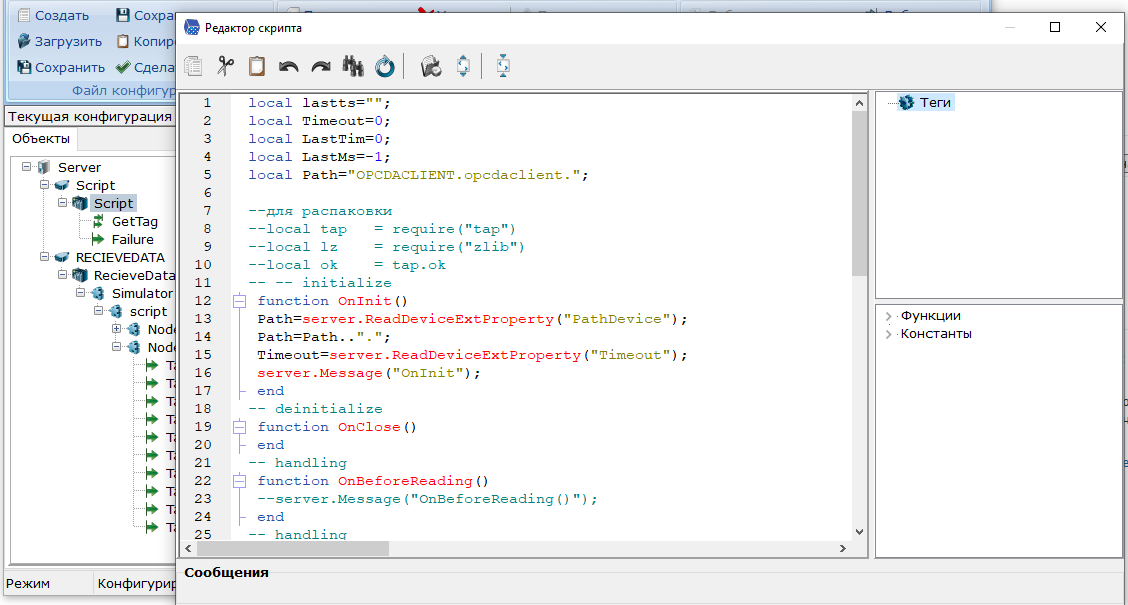The width and height of the screenshot is (1128, 605).
Task: Collapse the lowercase script node under Simulator
Action: [99, 311]
